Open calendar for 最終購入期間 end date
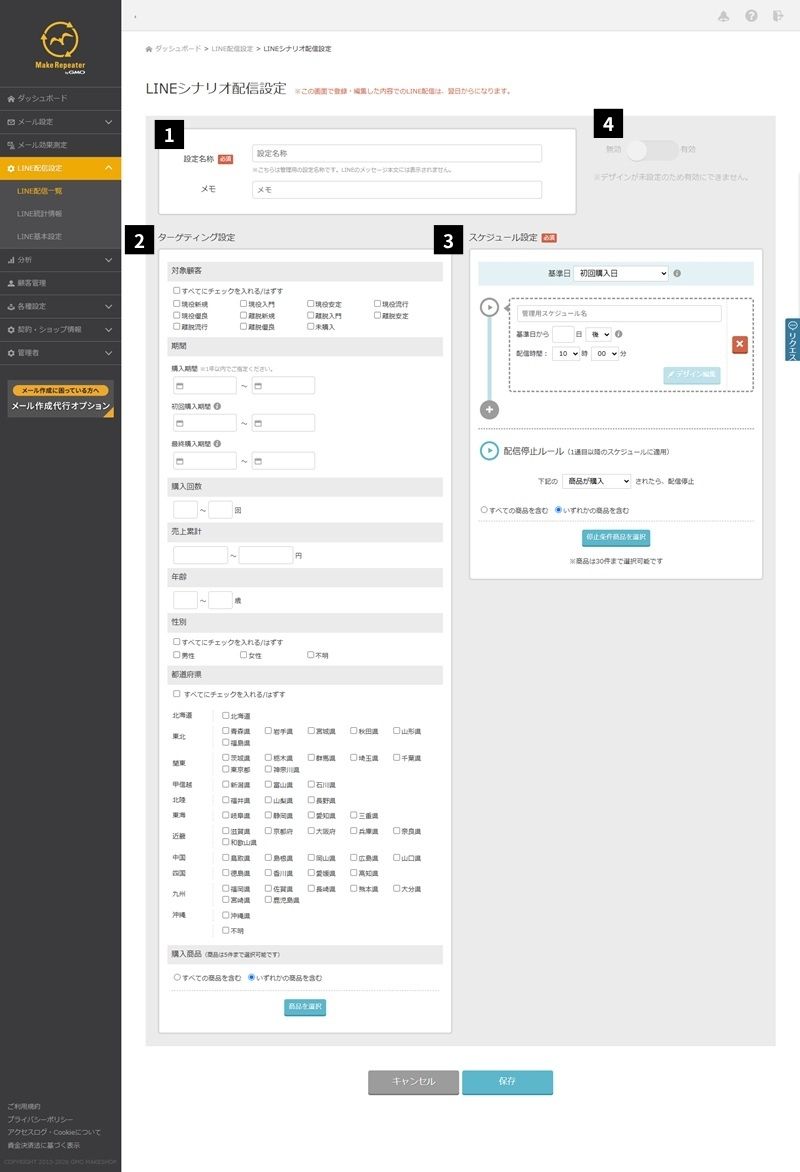The height and width of the screenshot is (1172, 800). click(x=258, y=461)
